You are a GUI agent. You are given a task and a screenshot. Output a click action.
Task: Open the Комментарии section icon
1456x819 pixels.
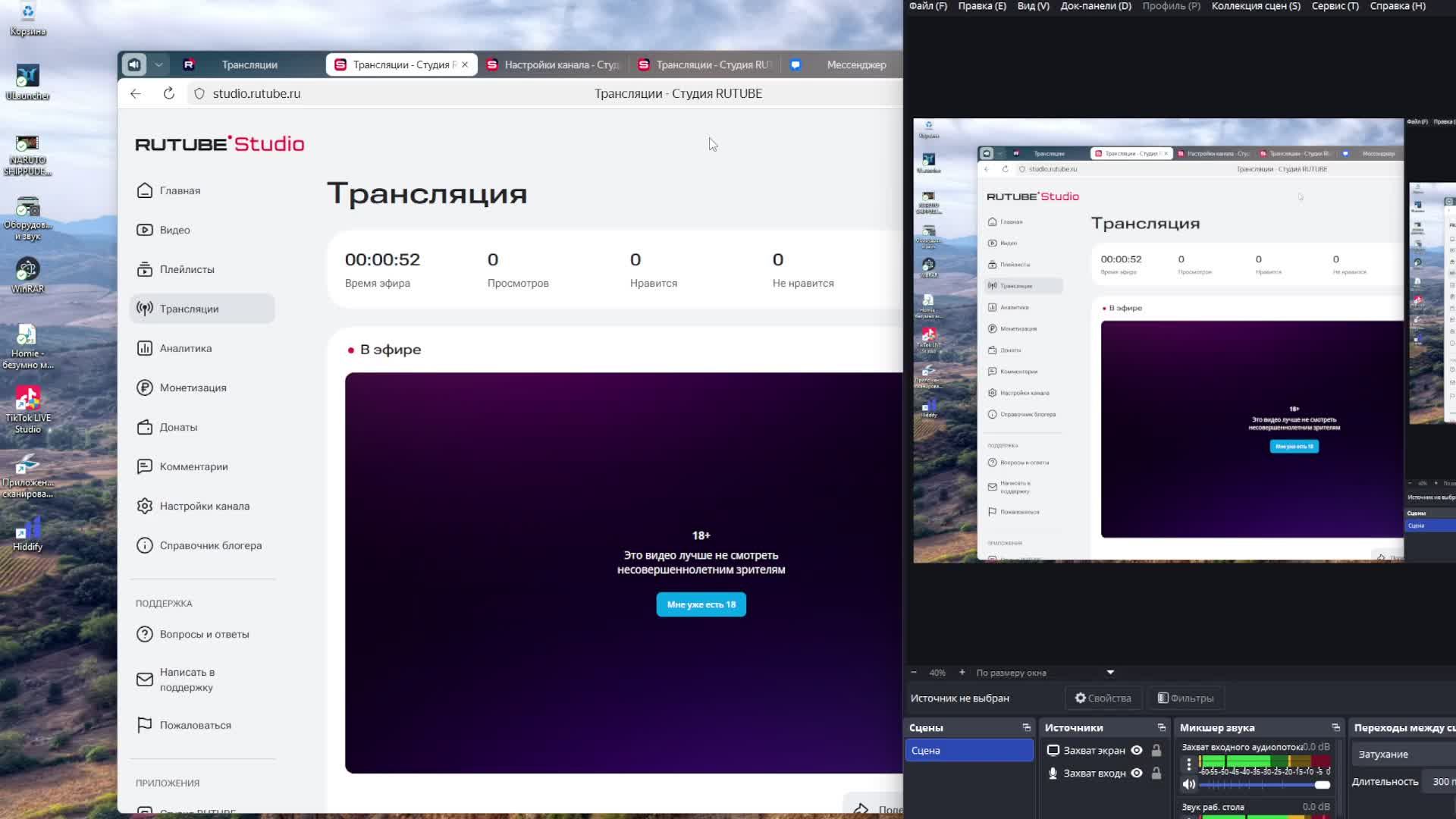(145, 466)
